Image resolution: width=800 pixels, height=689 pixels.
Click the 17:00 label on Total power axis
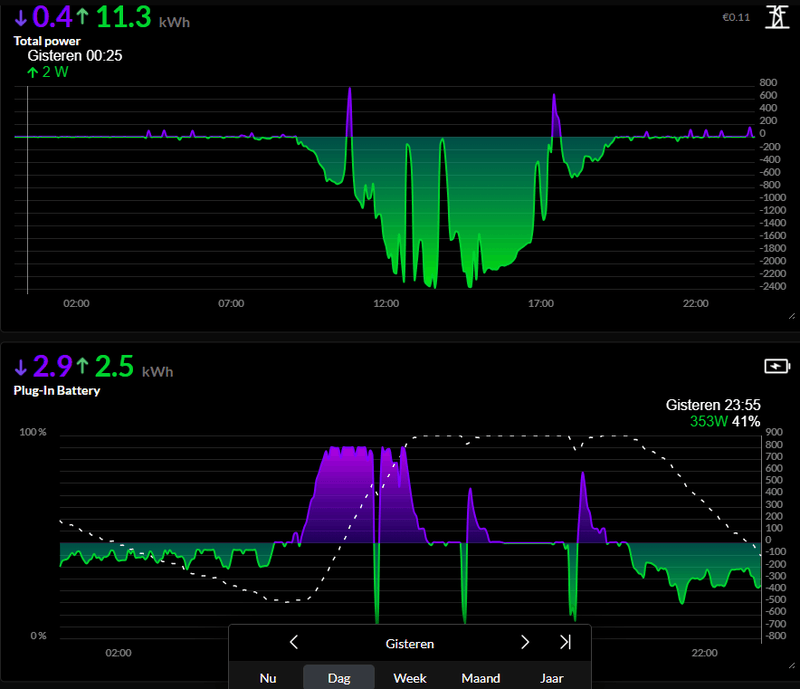[541, 303]
